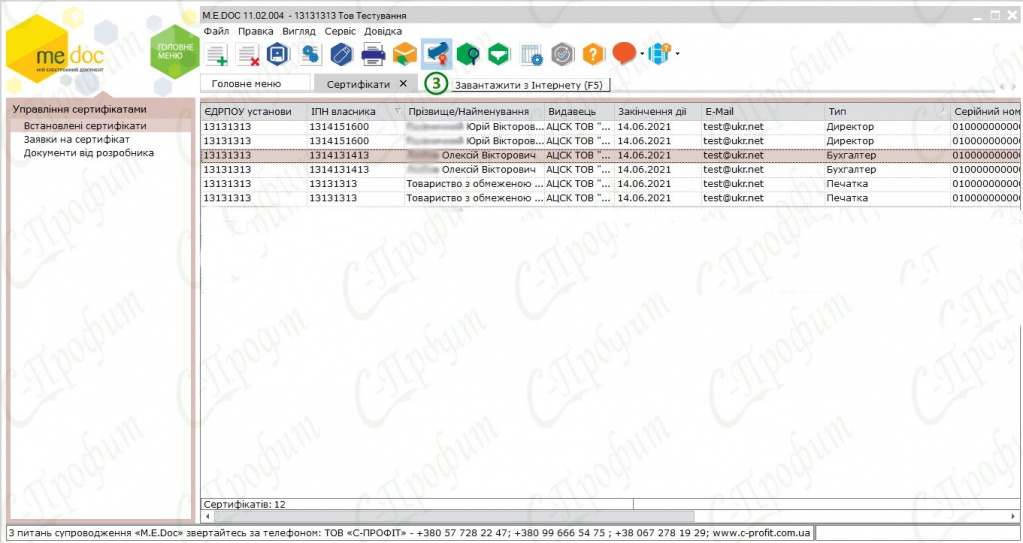
Task: Click www.c-profit.com.ua in the status bar
Action: click(x=759, y=533)
